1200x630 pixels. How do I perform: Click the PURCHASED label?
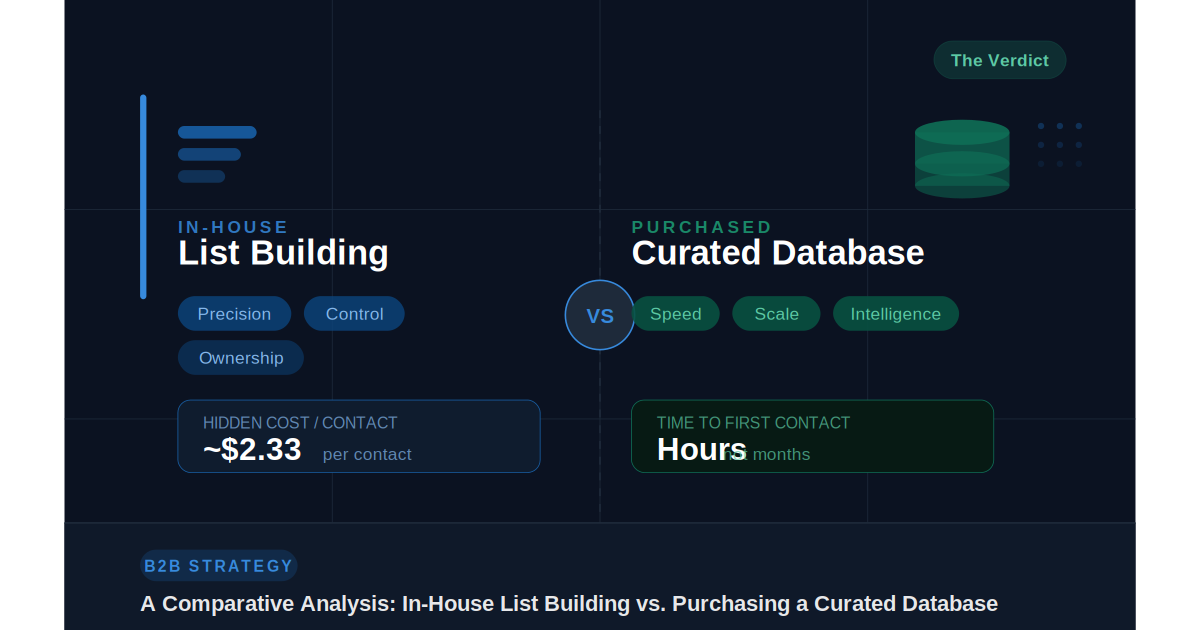[702, 227]
